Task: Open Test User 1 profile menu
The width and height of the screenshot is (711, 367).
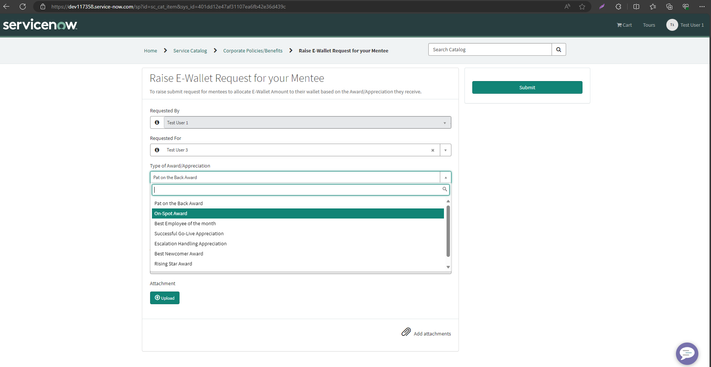Action: click(692, 25)
